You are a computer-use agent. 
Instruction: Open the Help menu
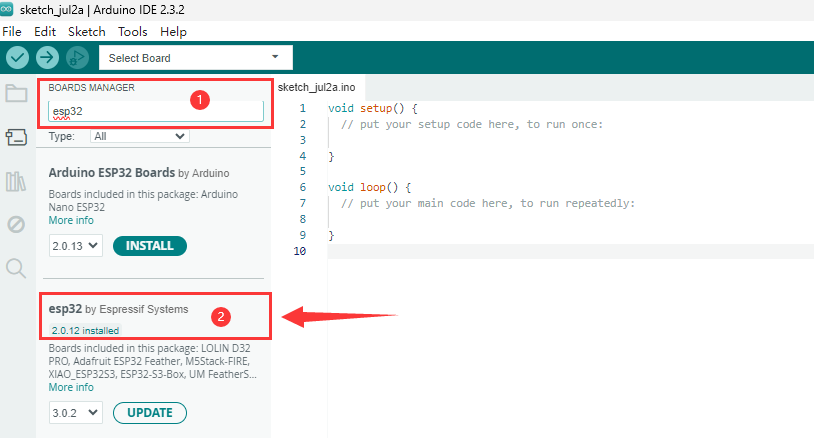click(x=173, y=32)
